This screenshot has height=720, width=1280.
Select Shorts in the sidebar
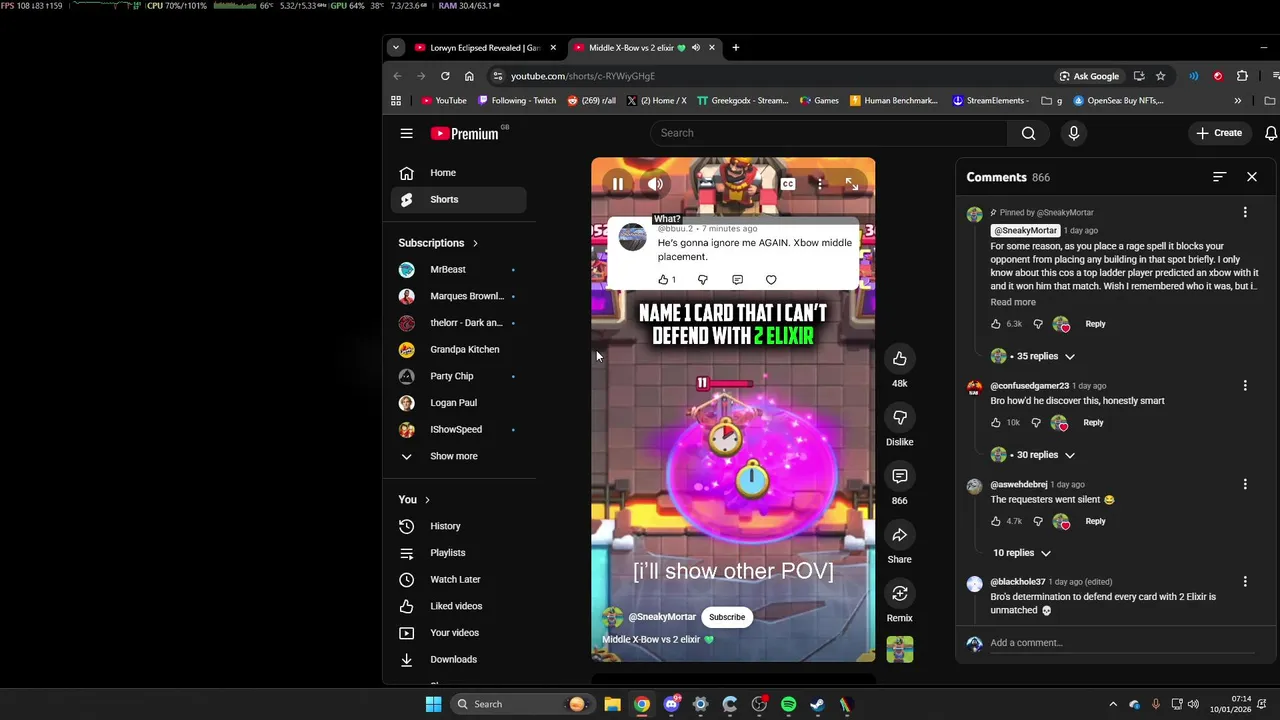[458, 199]
